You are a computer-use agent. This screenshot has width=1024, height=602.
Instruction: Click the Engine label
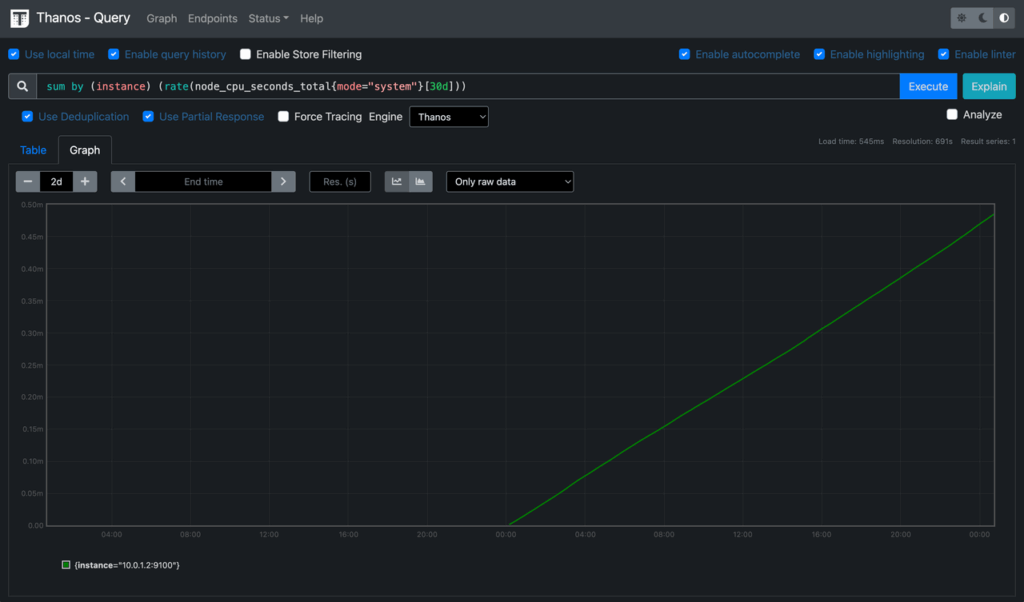[x=385, y=116]
